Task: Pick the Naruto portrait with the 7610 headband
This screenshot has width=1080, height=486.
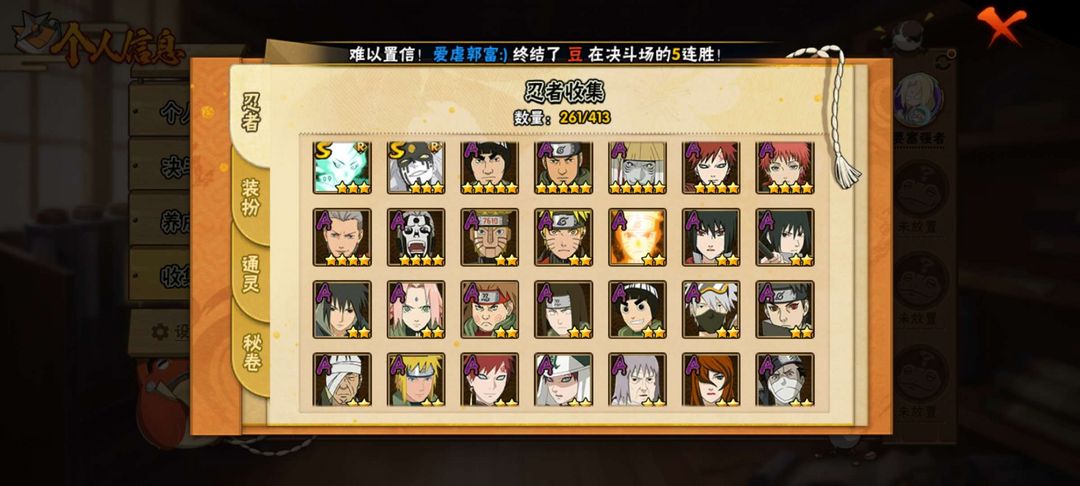Action: click(490, 237)
